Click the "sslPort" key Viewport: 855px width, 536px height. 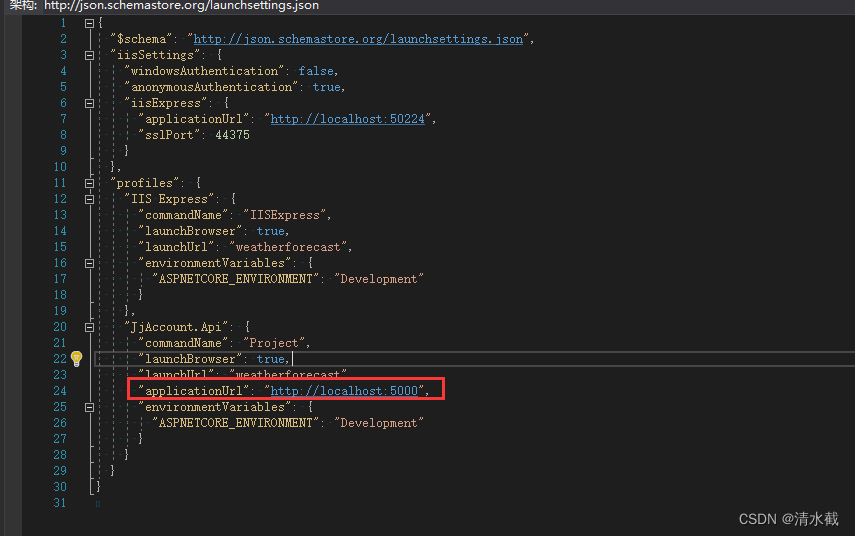tap(168, 135)
